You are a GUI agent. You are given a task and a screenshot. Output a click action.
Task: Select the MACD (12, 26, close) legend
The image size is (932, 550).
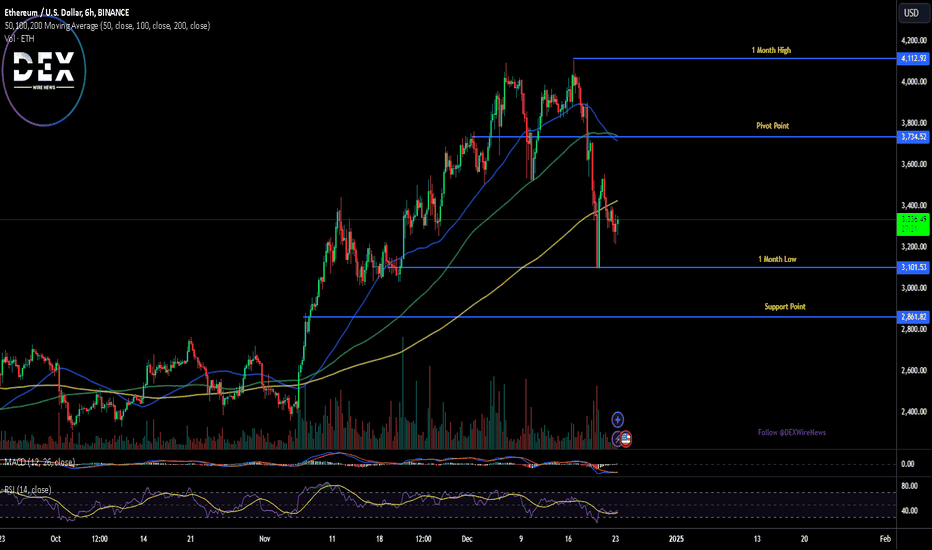39,462
